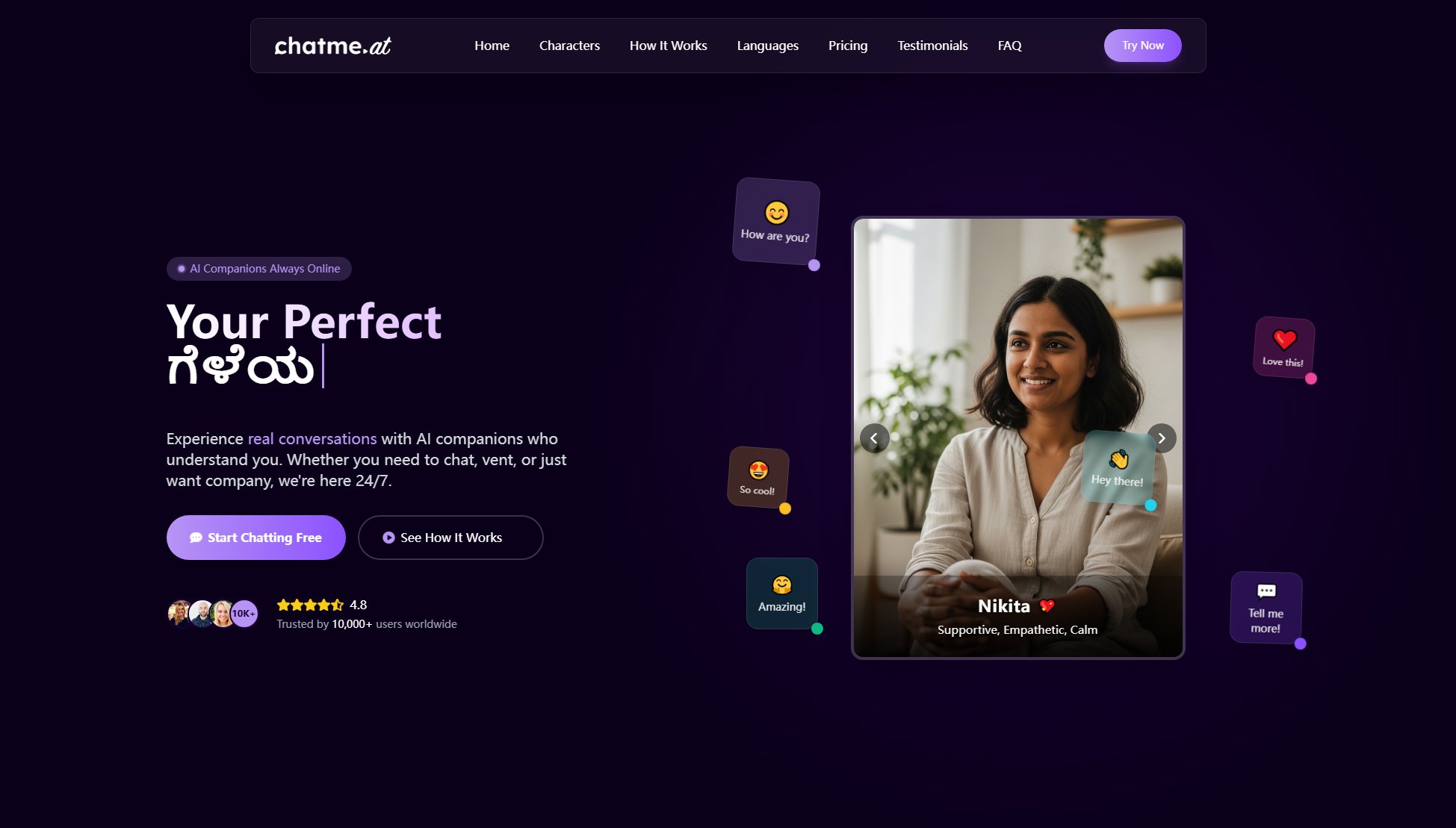
Task: Go to the Pricing section
Action: point(848,46)
